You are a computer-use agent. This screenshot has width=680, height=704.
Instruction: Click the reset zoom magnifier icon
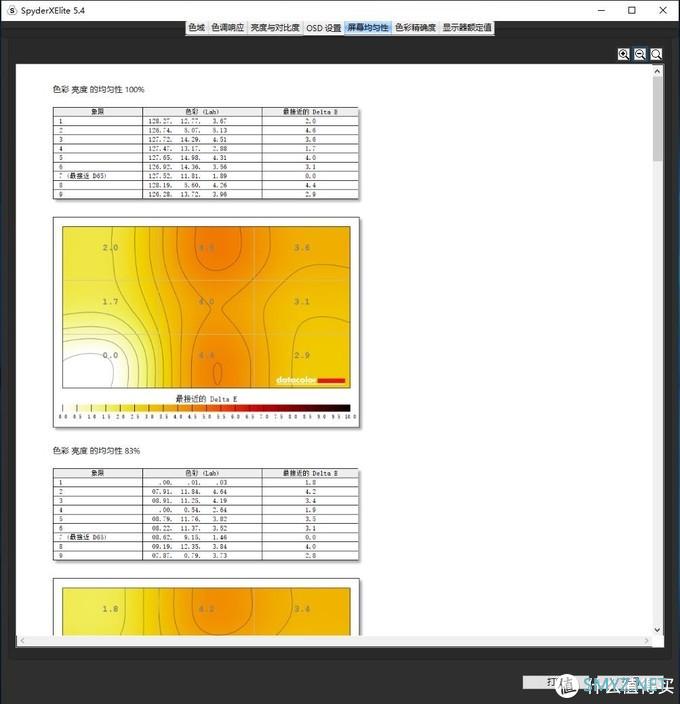coord(656,54)
